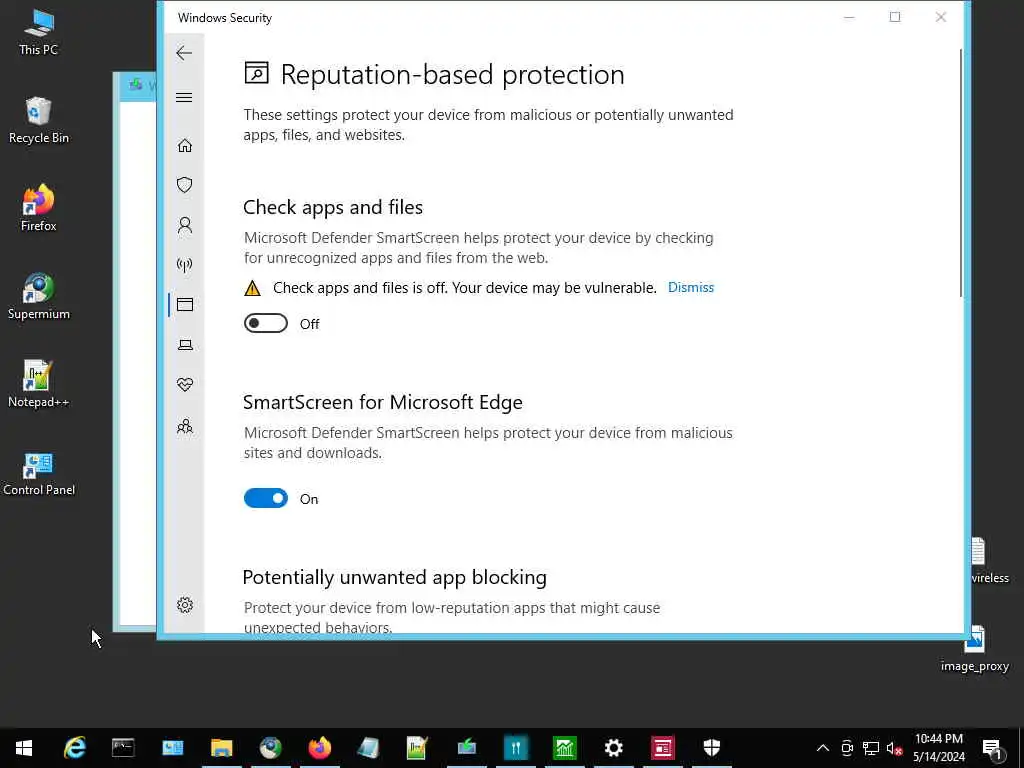This screenshot has height=768, width=1024.
Task: Click the network tray icon
Action: (x=871, y=748)
